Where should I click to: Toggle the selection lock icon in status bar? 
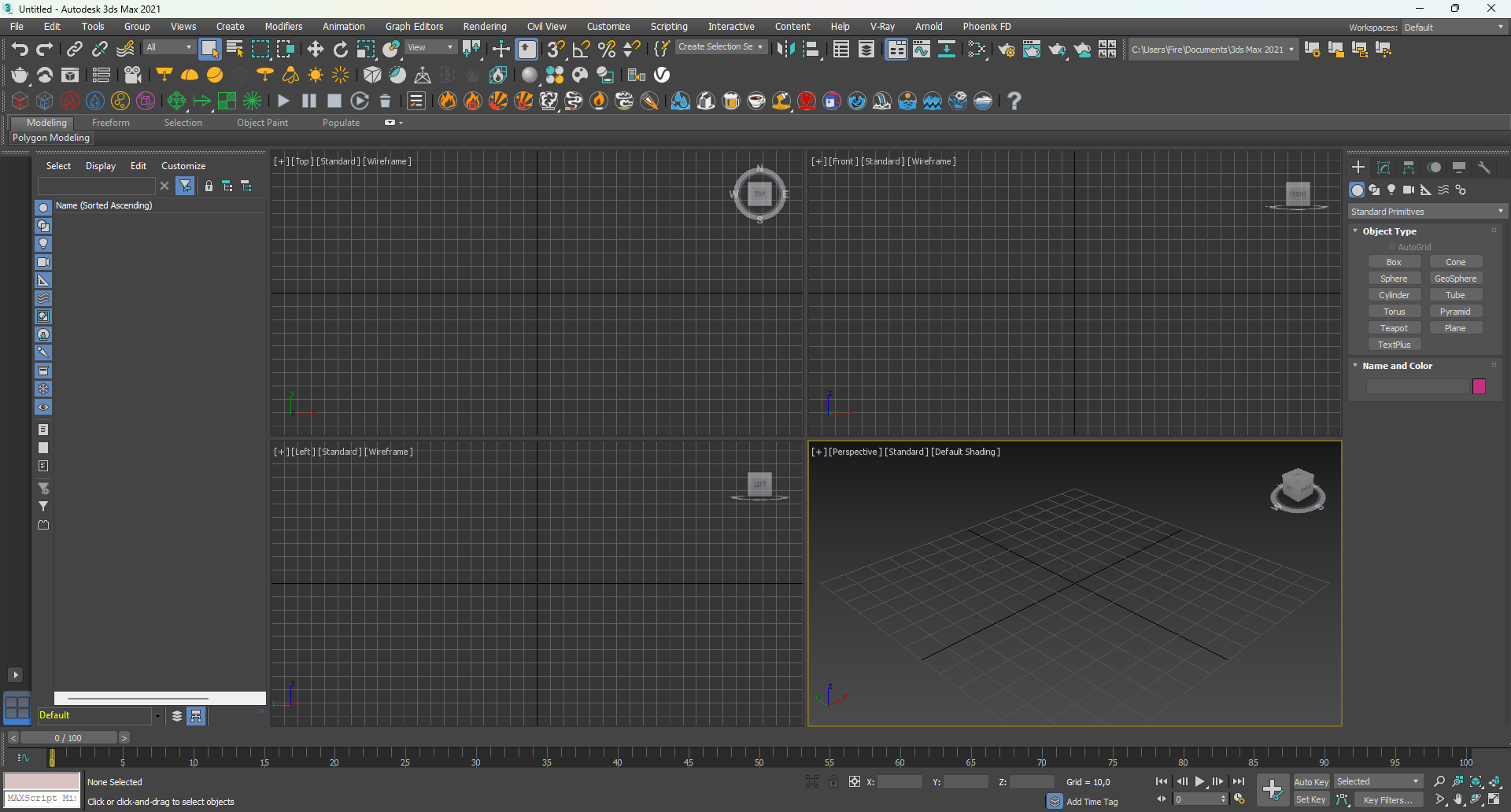coord(833,781)
